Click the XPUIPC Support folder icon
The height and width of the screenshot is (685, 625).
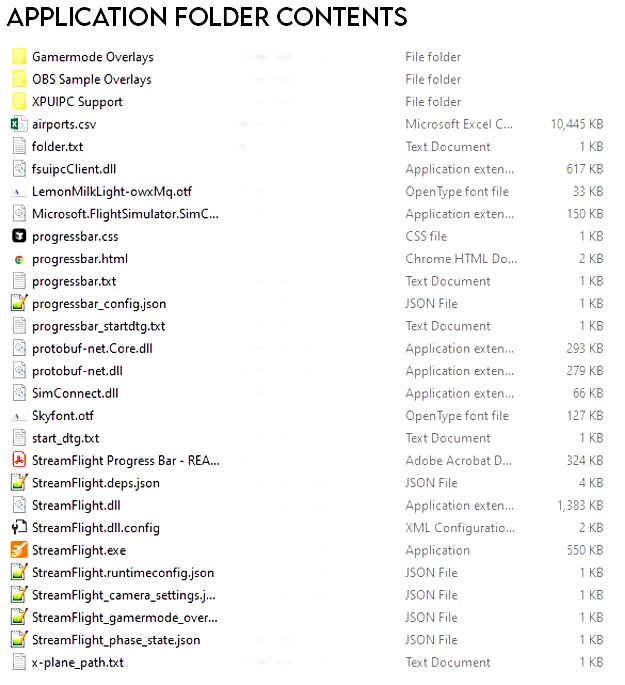19,101
